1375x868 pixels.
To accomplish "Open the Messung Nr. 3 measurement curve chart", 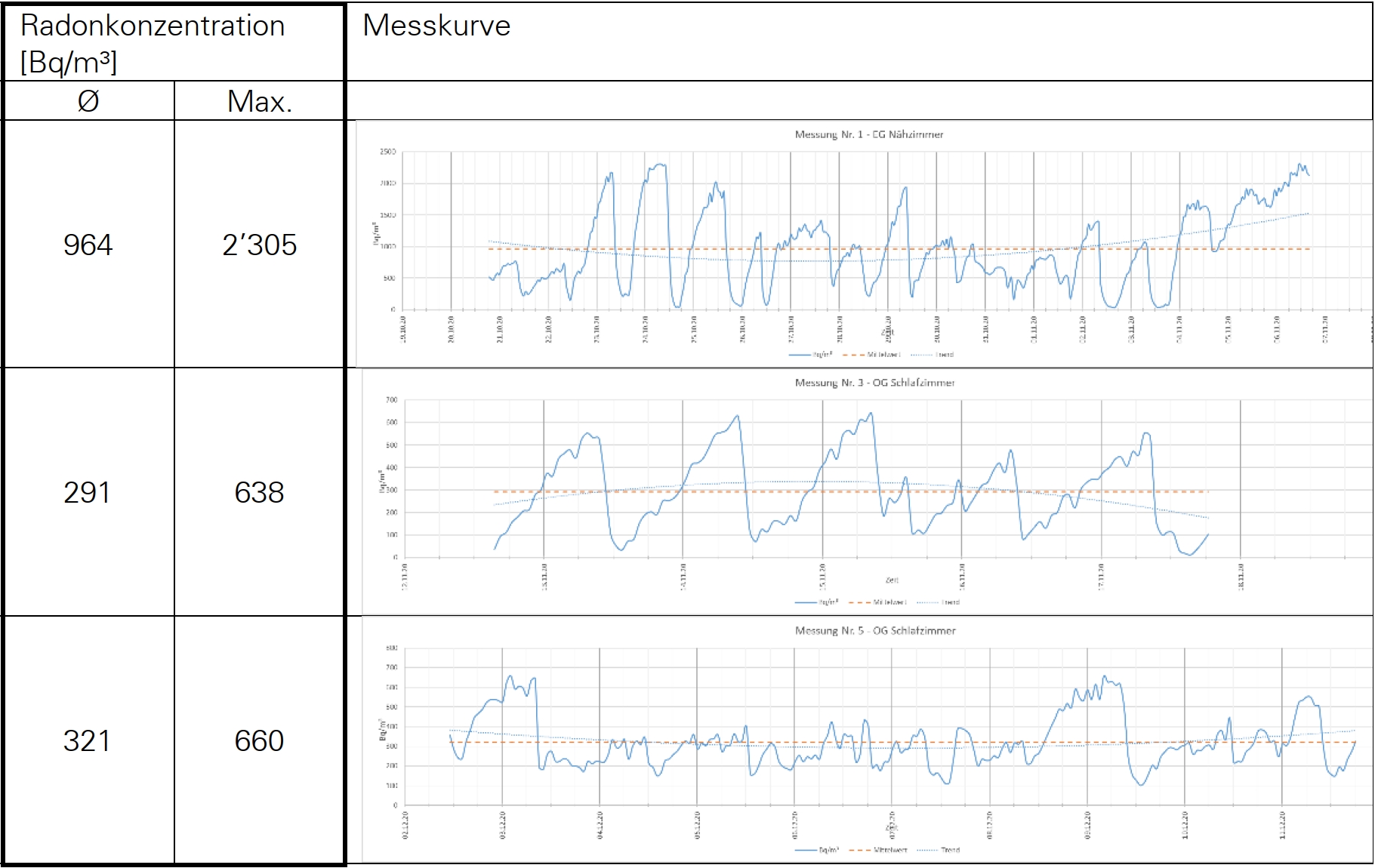I will coord(867,491).
